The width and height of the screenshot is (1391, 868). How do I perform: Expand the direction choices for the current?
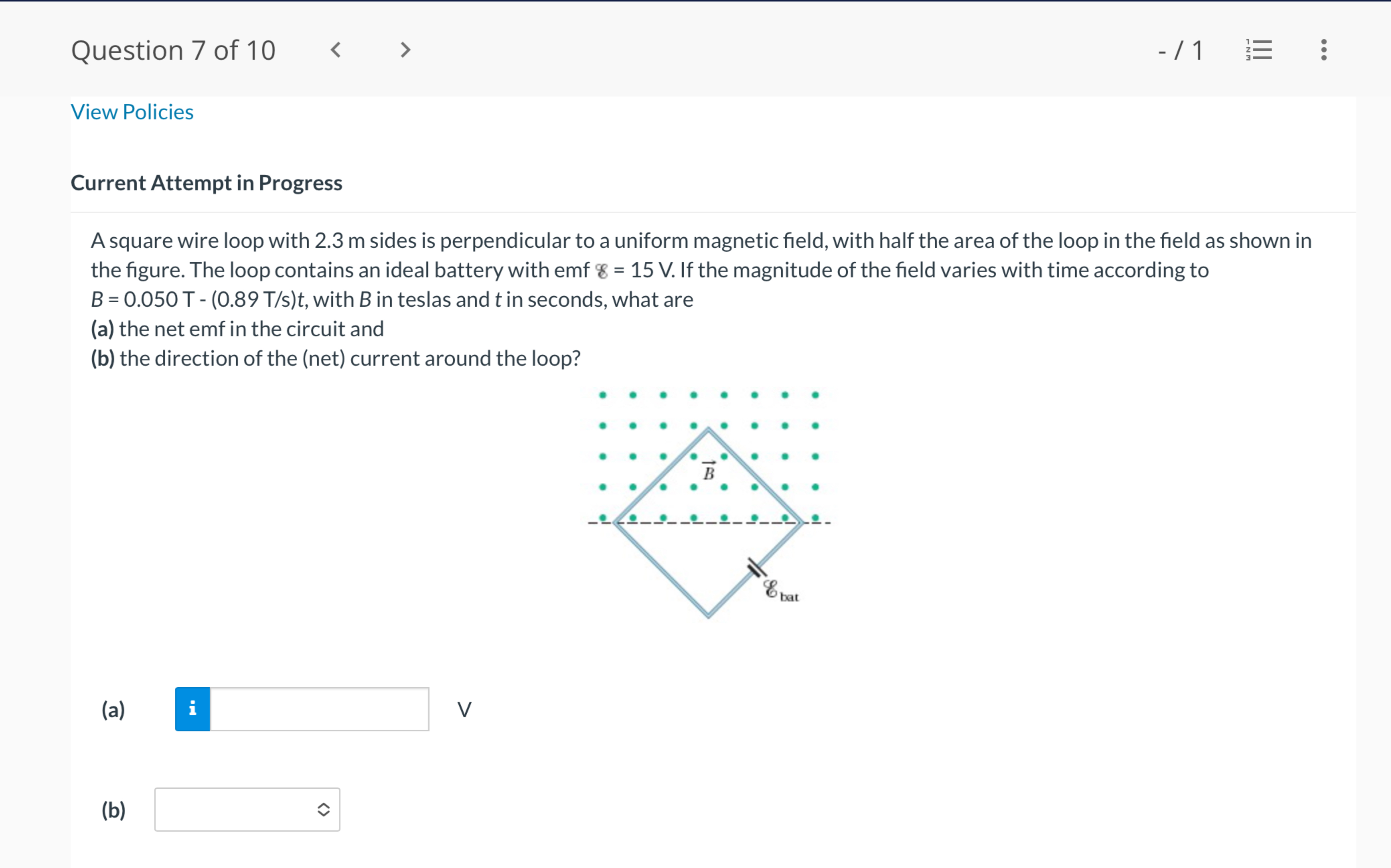point(247,809)
